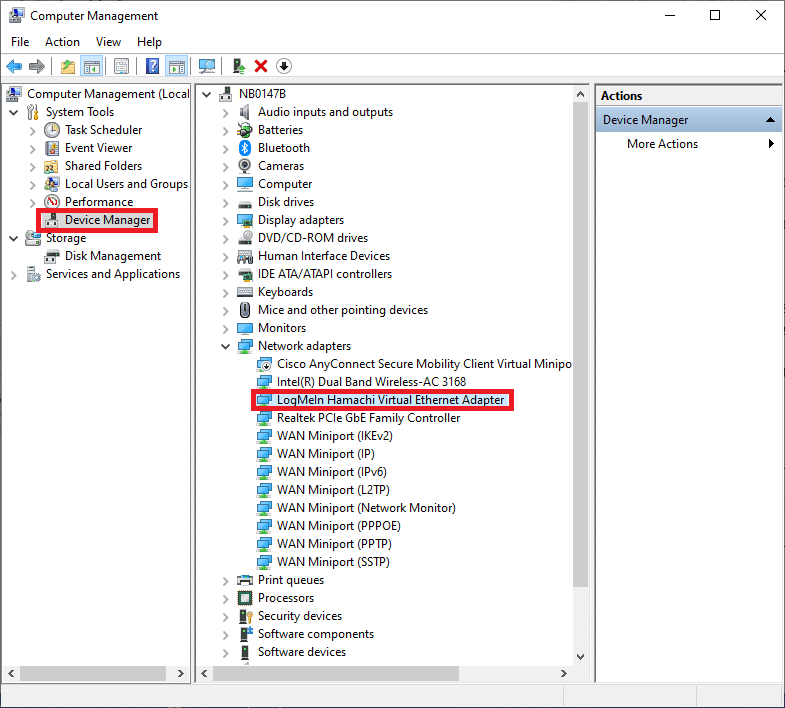Viewport: 785px width, 708px height.
Task: Toggle Show/Hide Action Pane toolbar button
Action: click(177, 66)
